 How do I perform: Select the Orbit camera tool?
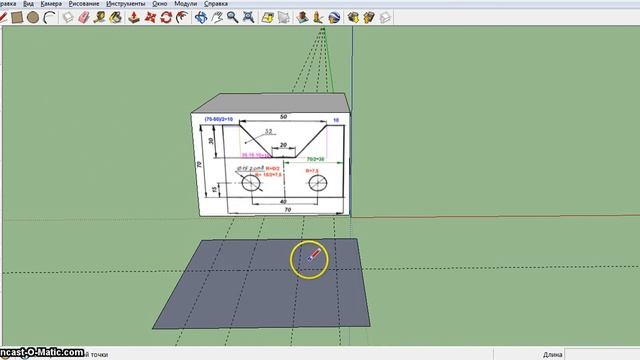coord(201,18)
